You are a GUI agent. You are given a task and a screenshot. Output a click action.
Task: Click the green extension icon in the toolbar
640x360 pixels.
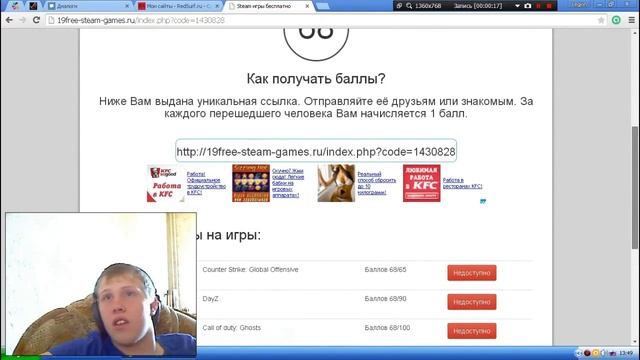tap(616, 20)
